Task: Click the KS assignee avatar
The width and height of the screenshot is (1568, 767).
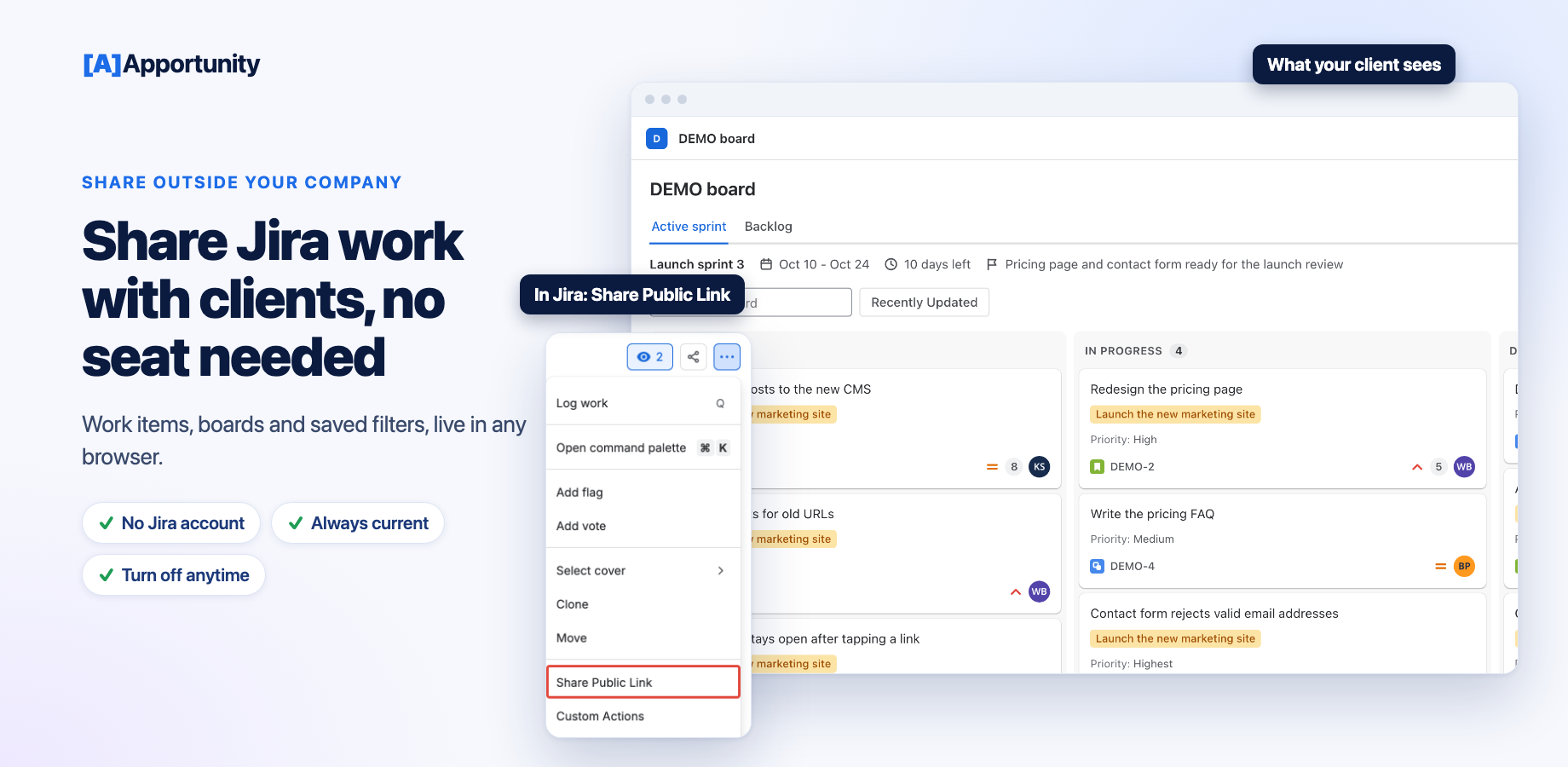Action: click(1039, 467)
